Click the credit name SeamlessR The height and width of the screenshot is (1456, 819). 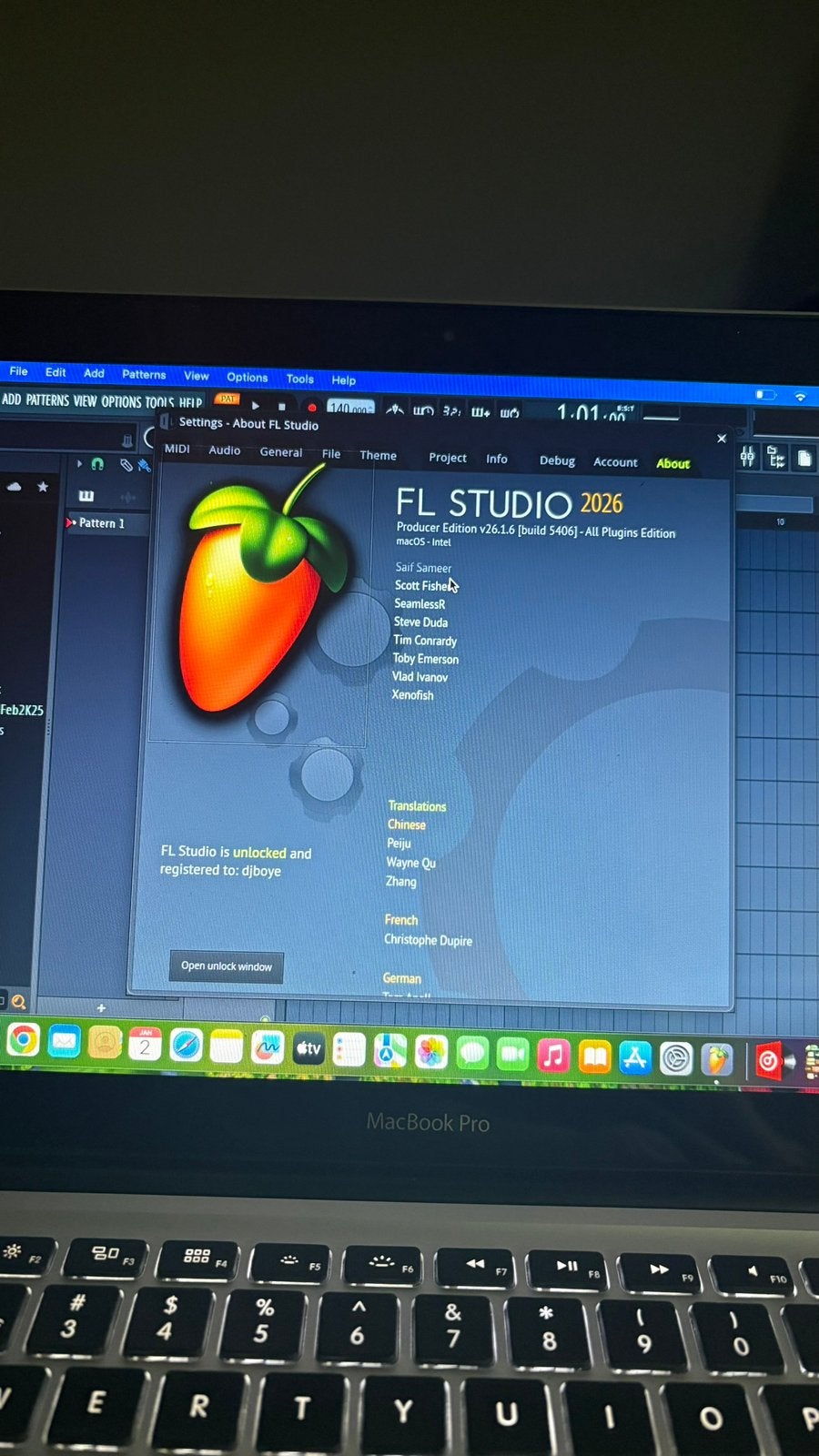pos(420,604)
